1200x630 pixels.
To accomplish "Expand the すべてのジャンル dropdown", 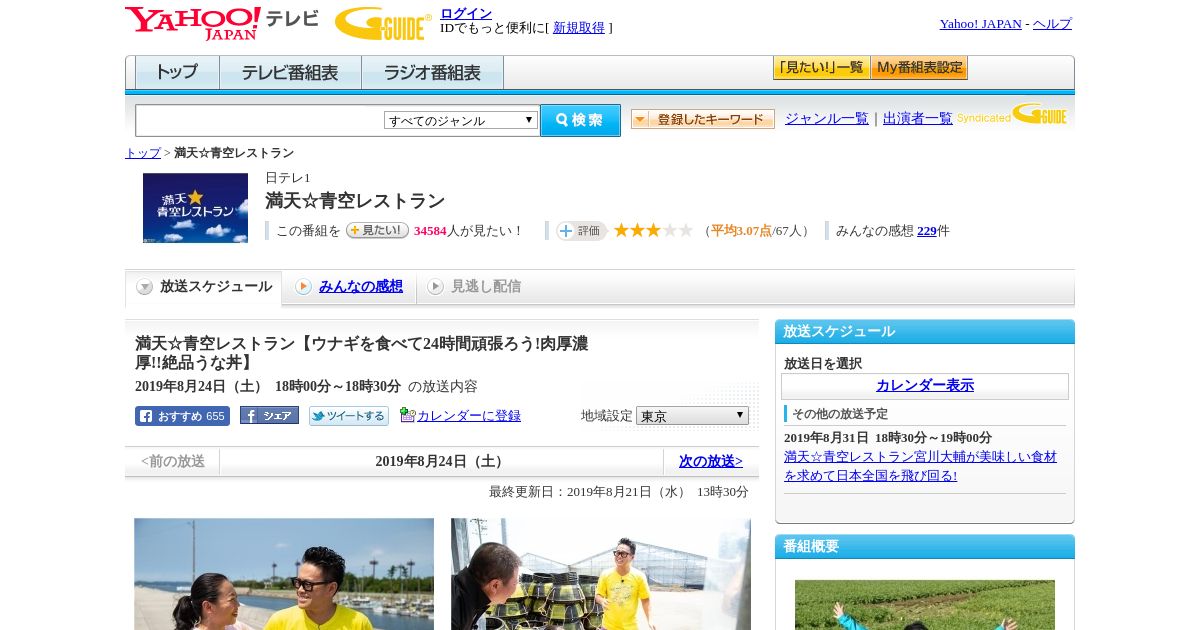I will coord(461,120).
